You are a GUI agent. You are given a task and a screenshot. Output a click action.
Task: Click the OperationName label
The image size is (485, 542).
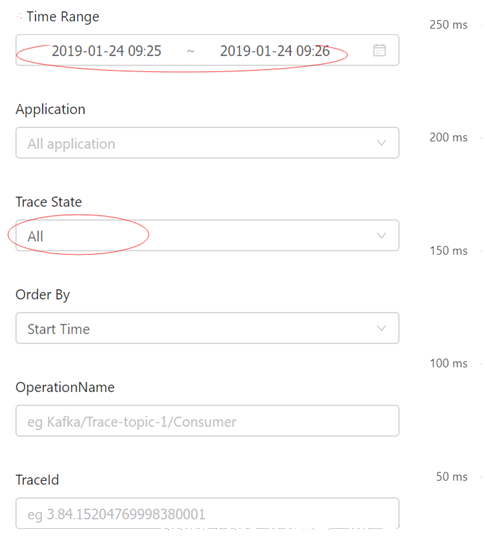pyautogui.click(x=65, y=387)
